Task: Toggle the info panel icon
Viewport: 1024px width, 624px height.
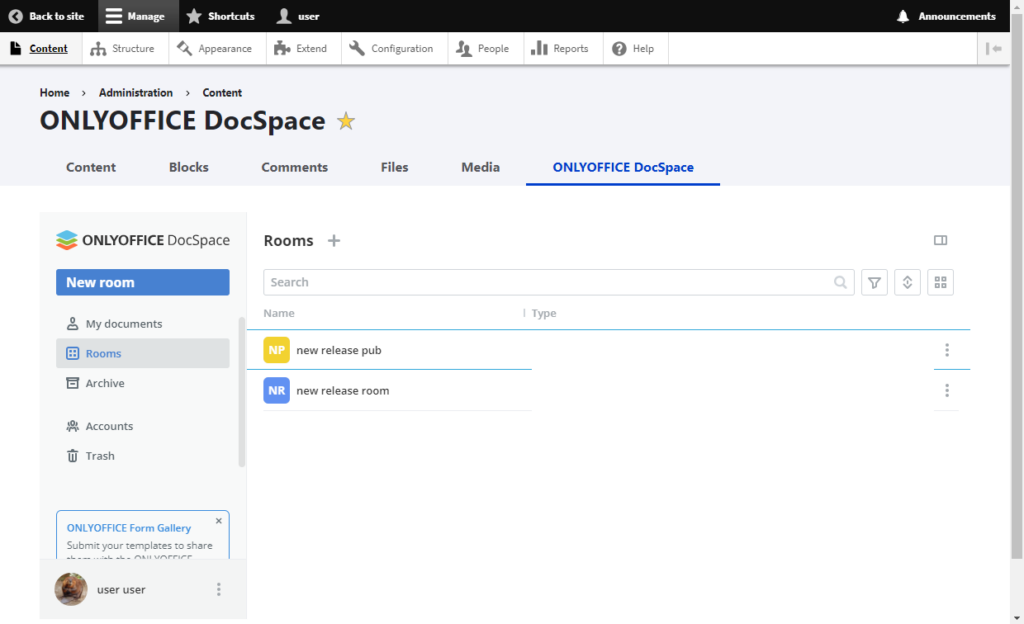Action: [940, 240]
